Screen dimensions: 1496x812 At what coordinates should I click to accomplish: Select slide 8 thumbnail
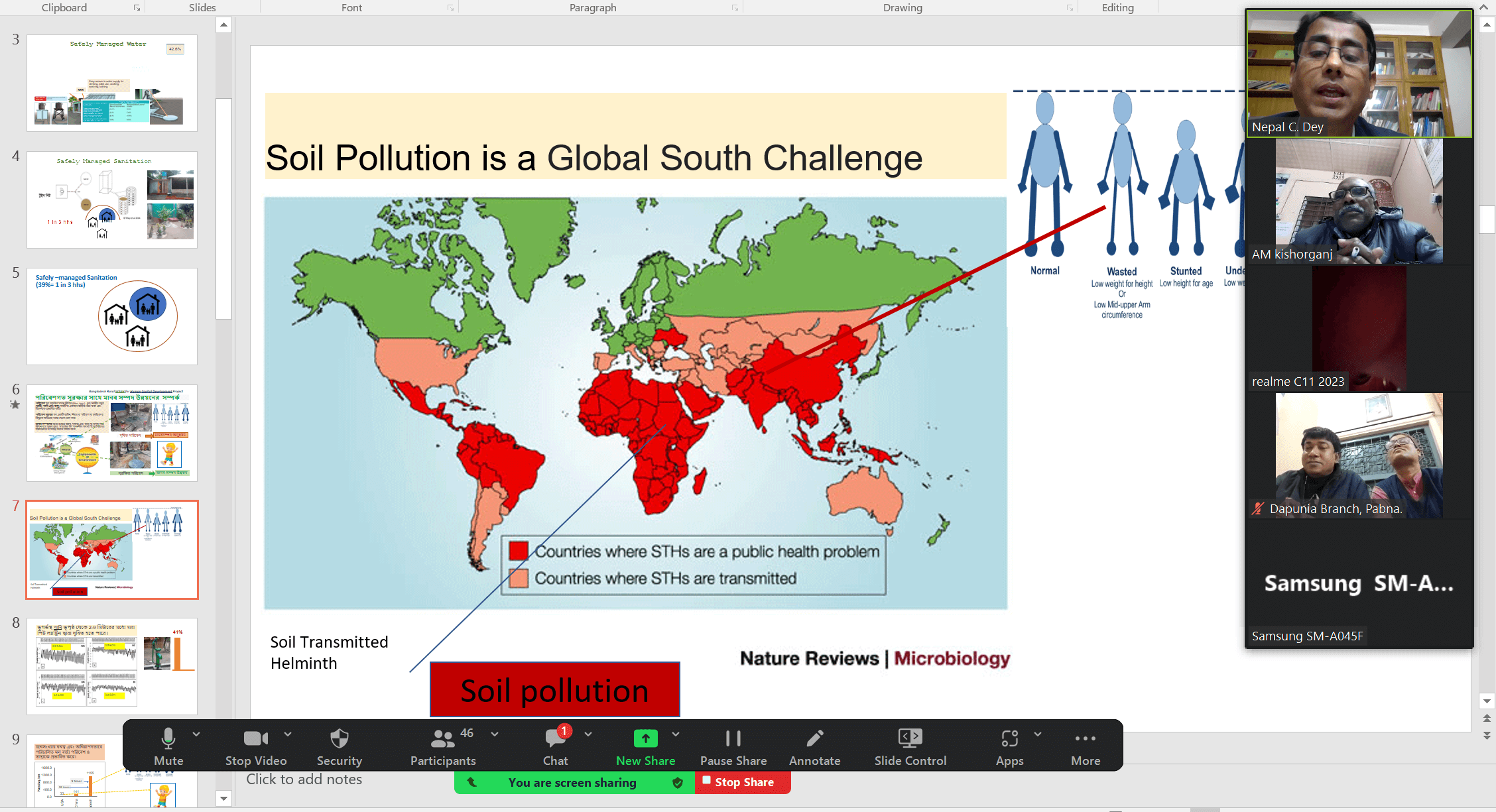pos(112,666)
